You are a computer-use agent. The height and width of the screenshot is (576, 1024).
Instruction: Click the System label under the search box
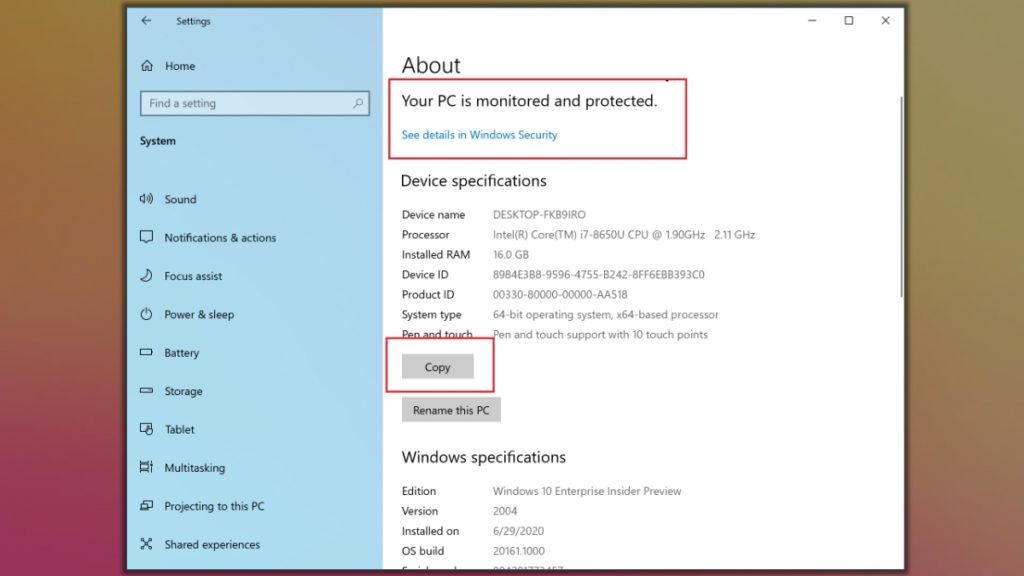pos(157,141)
